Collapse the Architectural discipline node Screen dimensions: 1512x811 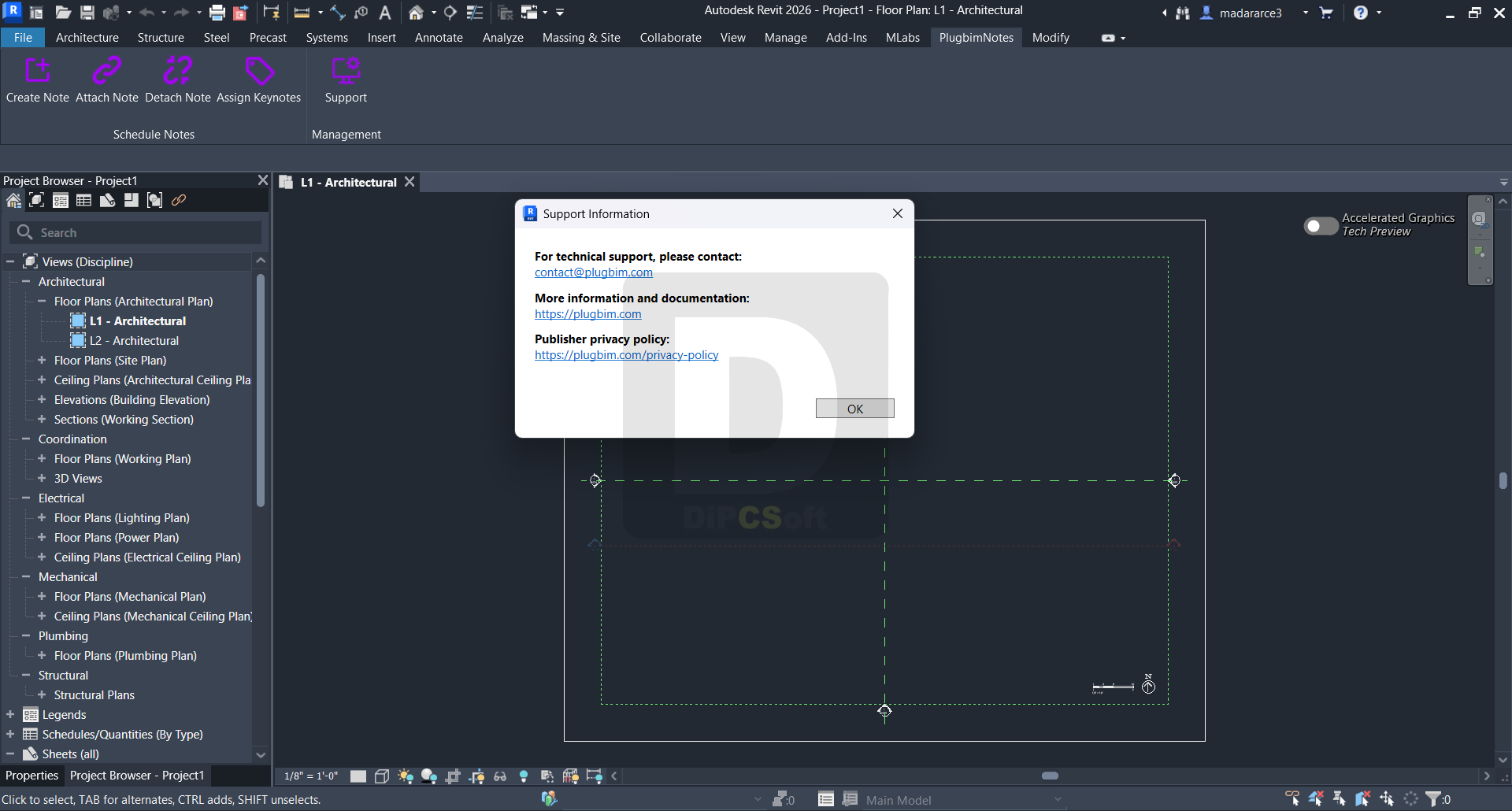click(x=26, y=281)
